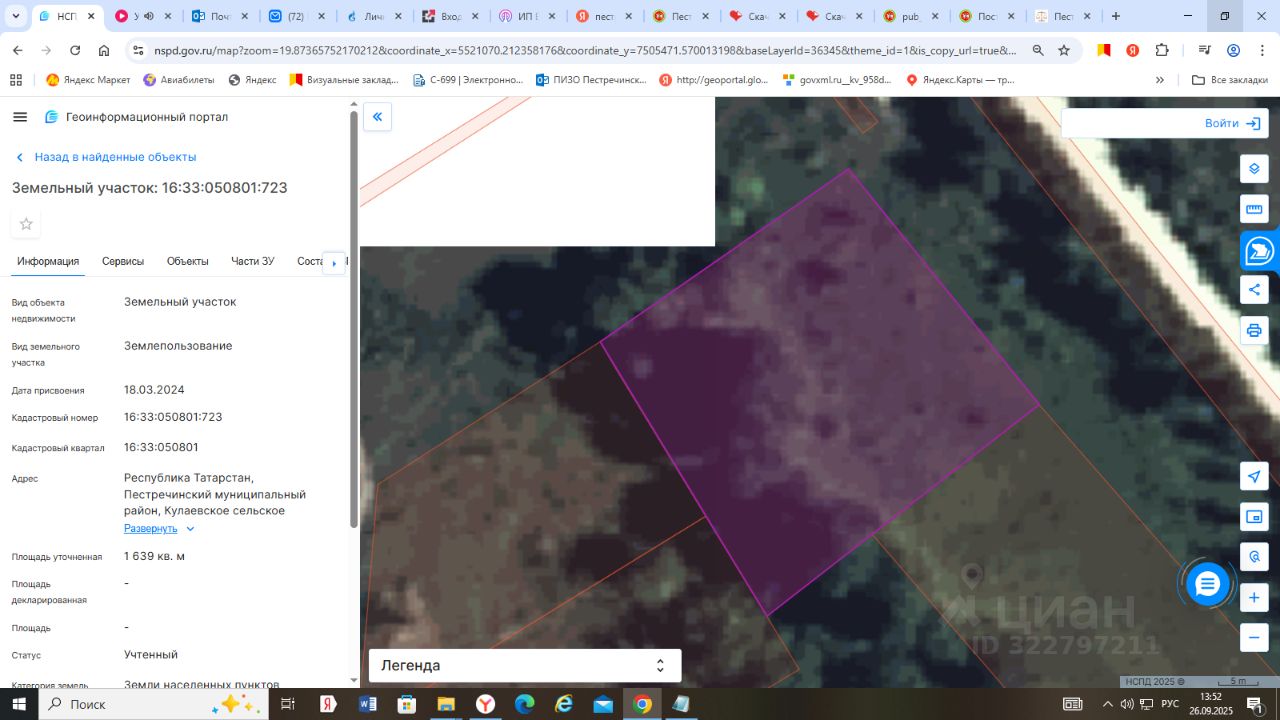This screenshot has height=720, width=1280.
Task: Expand the Легенда dropdown
Action: click(x=659, y=666)
